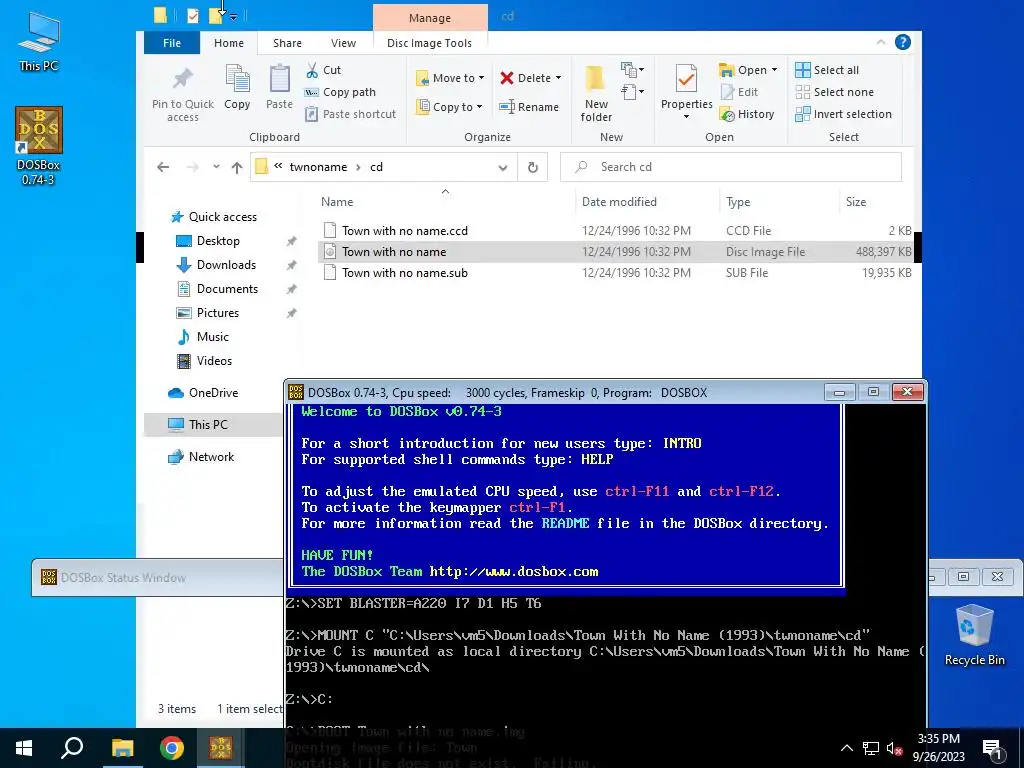Switch to DOSBox taskbar button

point(221,748)
